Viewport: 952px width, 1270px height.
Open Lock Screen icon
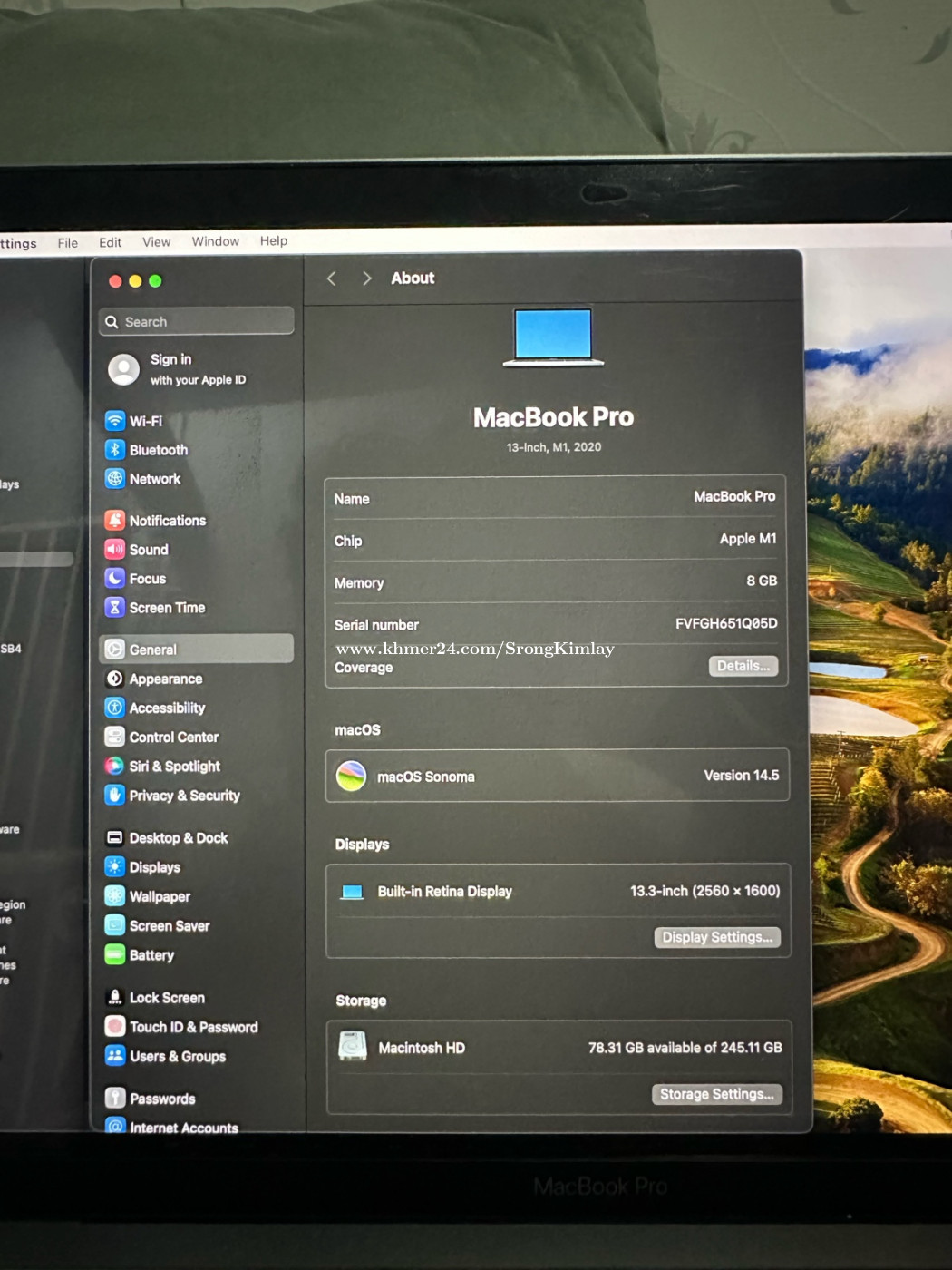pyautogui.click(x=115, y=998)
